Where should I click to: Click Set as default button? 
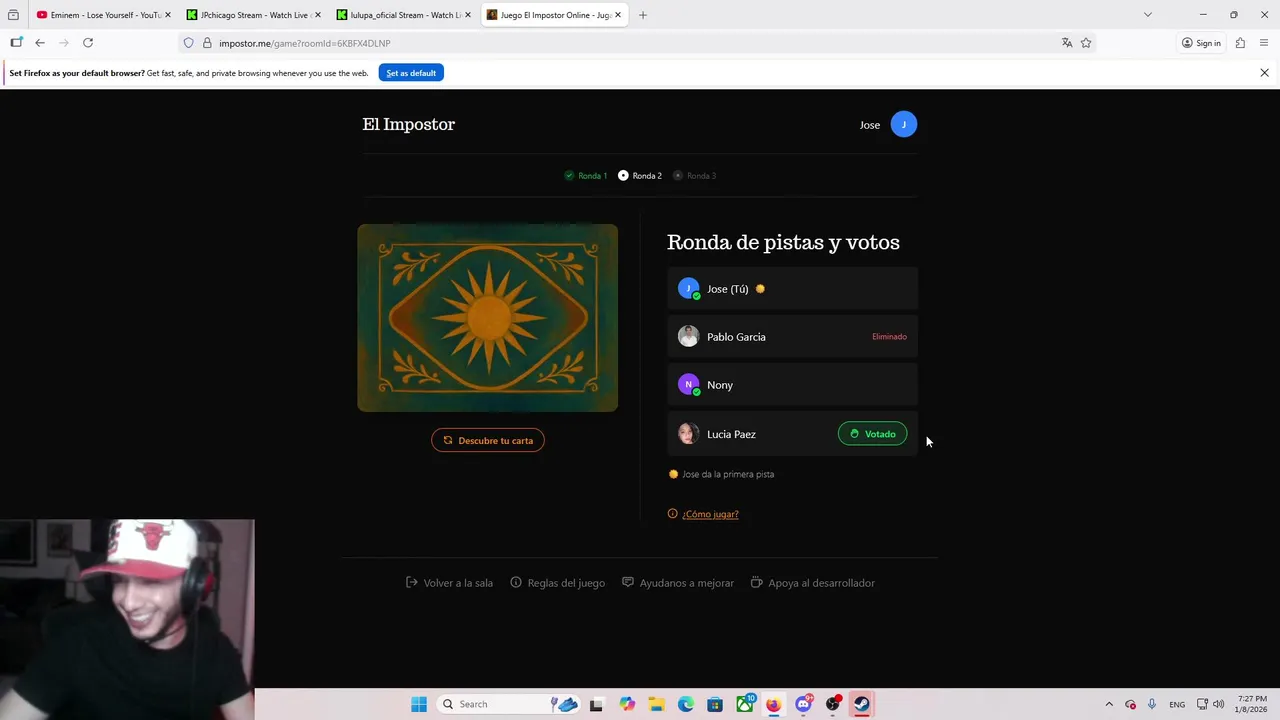pos(411,73)
